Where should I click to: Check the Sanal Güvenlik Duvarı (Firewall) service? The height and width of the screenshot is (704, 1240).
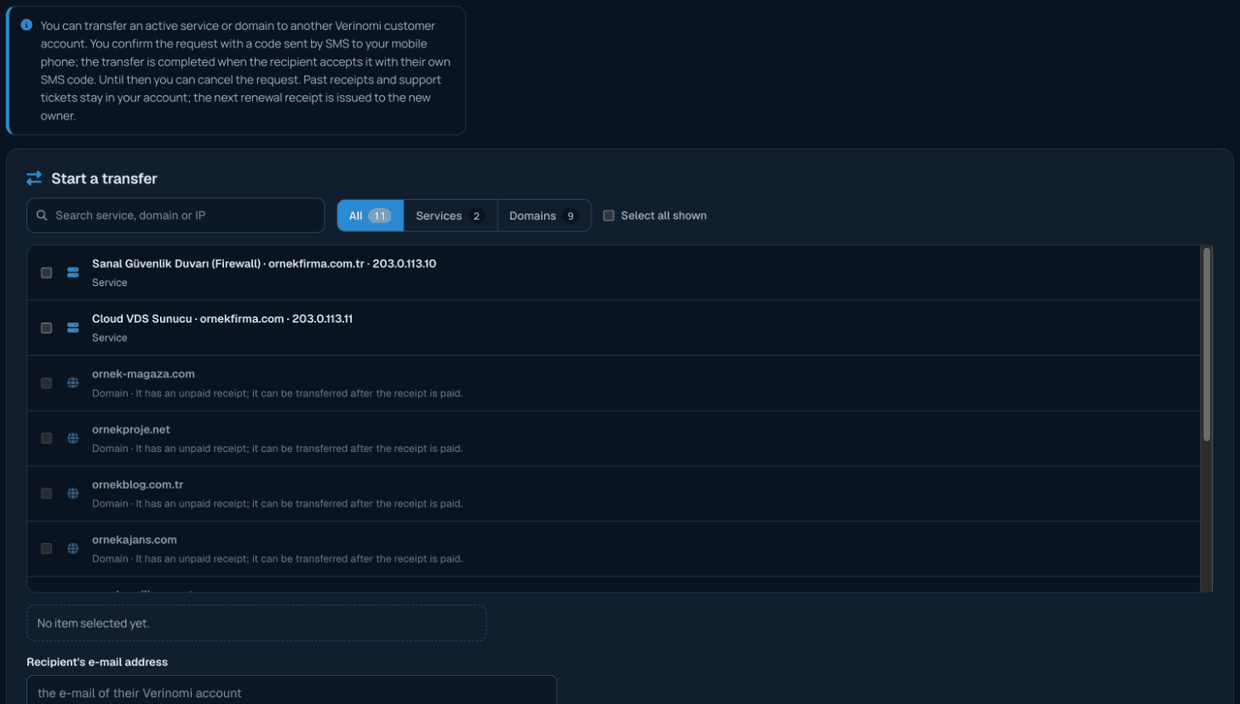tap(46, 273)
